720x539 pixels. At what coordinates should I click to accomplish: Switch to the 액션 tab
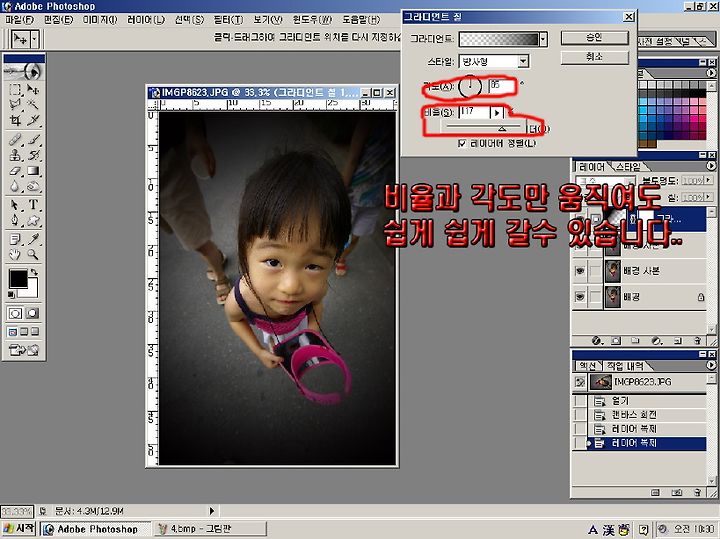587,366
